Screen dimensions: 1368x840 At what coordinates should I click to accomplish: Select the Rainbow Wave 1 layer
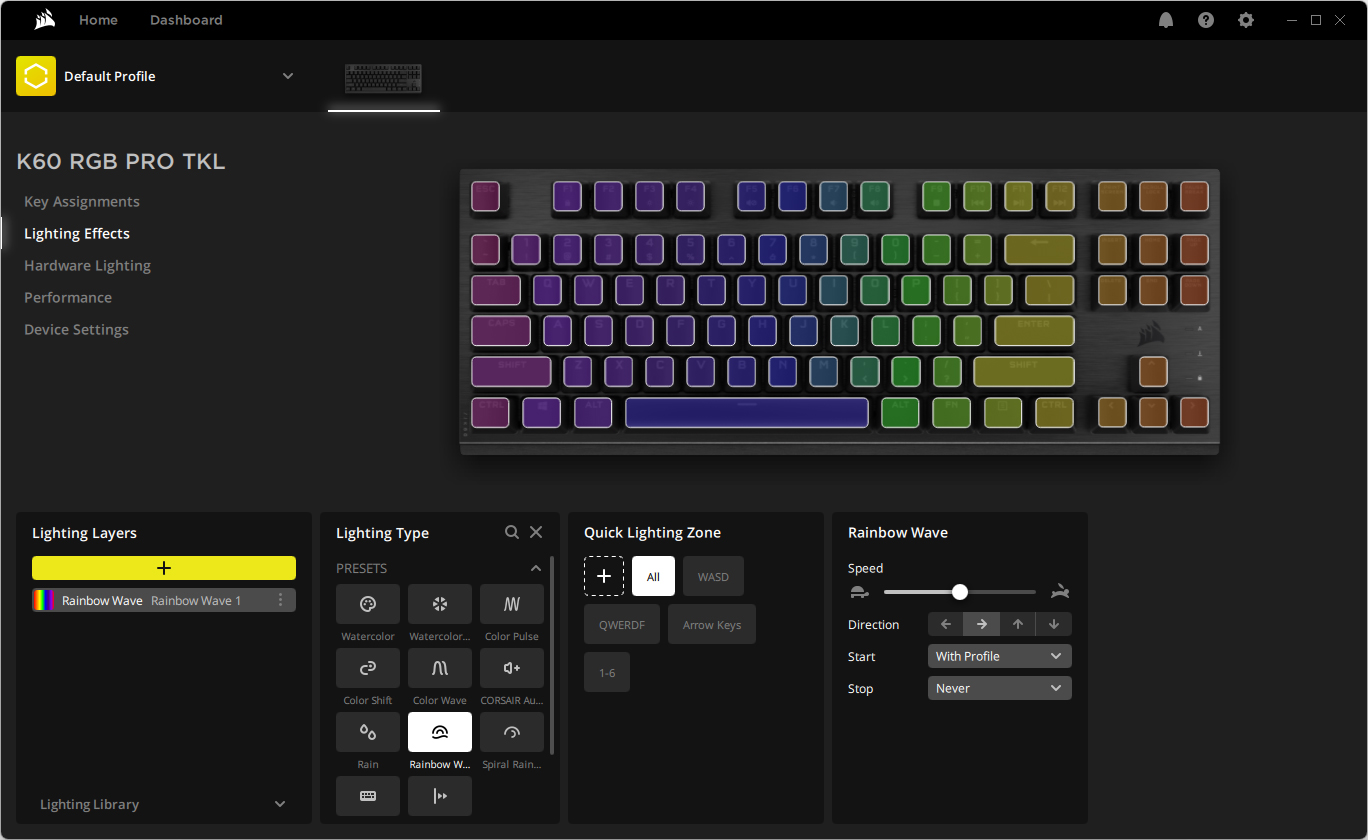tap(164, 600)
